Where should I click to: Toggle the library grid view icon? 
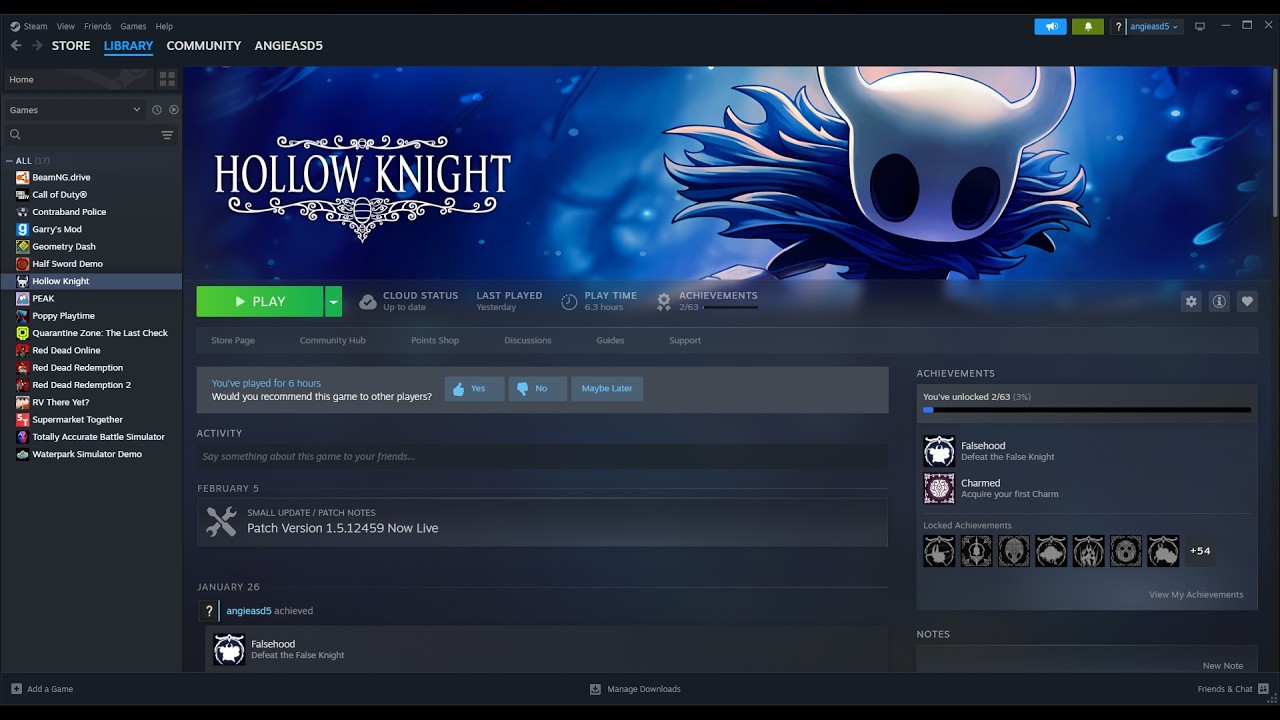pyautogui.click(x=167, y=79)
